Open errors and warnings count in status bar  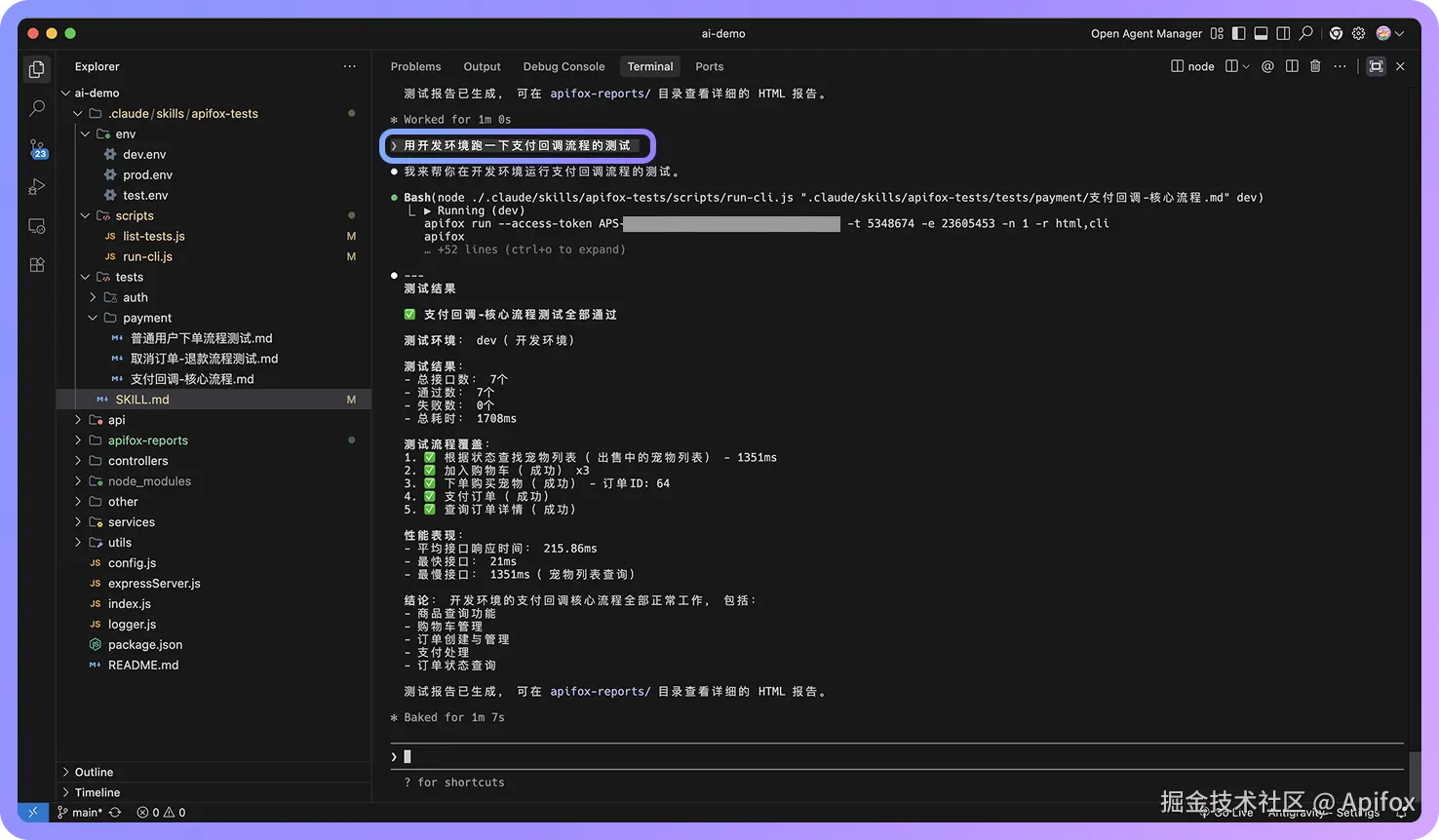161,812
